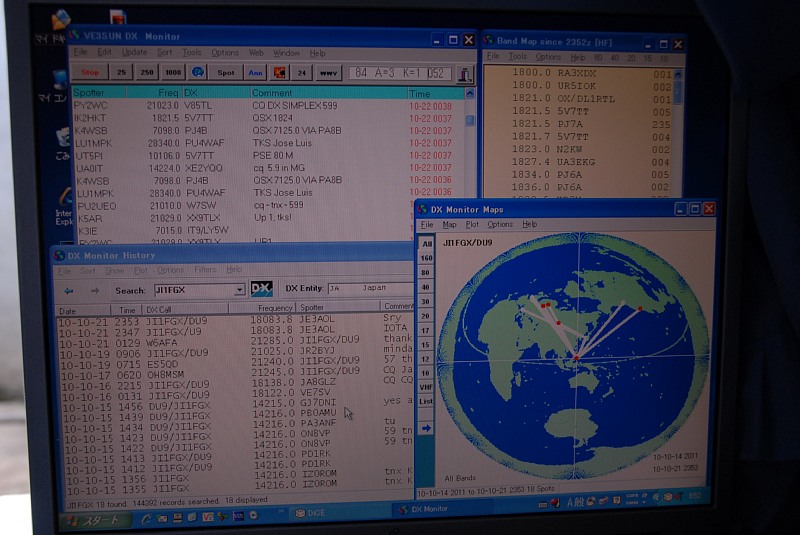Click the back arrow in DX Monitor History

tap(68, 291)
